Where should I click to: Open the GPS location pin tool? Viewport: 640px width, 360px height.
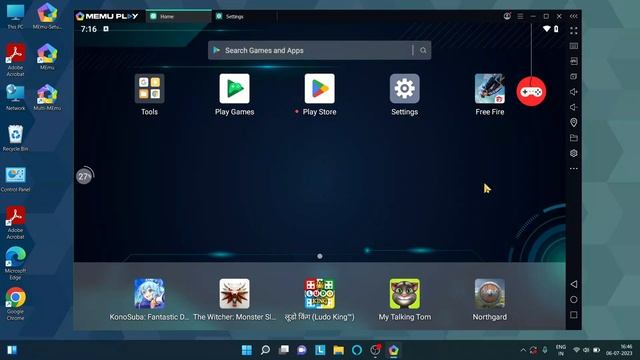573,122
